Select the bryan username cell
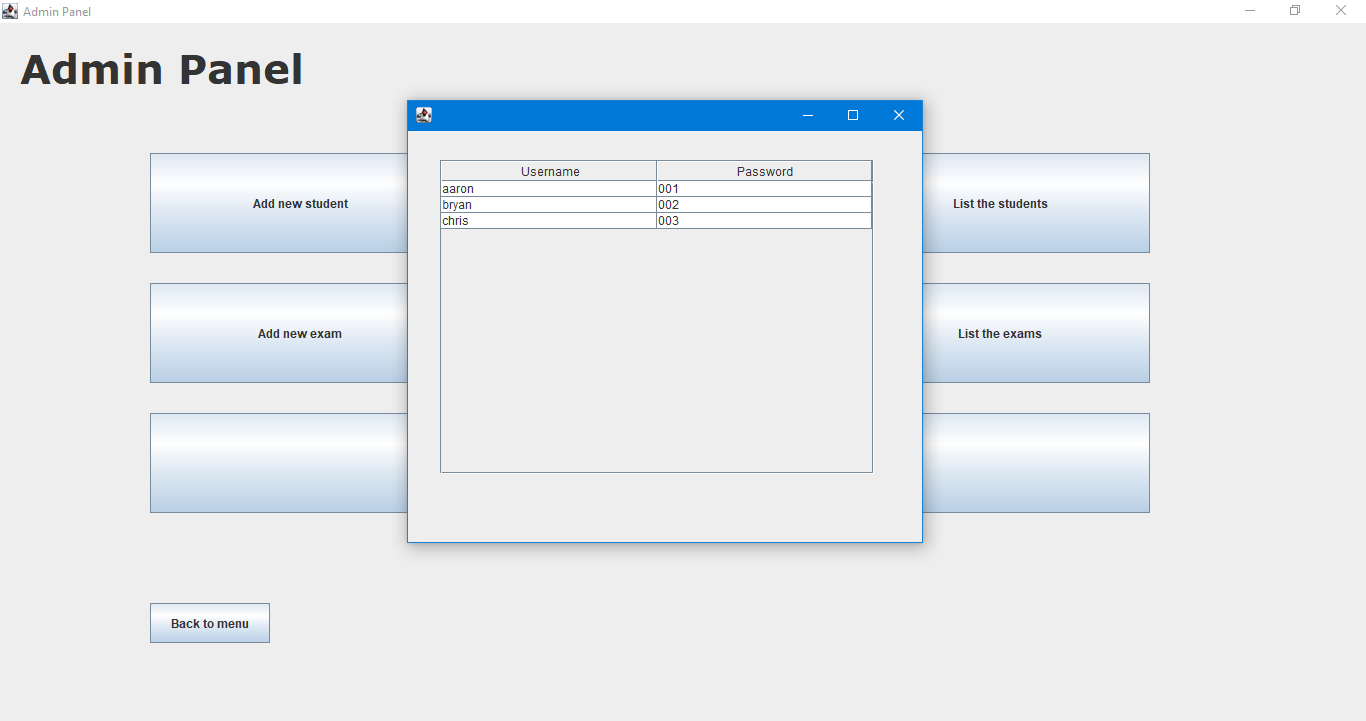1366x721 pixels. (x=548, y=204)
